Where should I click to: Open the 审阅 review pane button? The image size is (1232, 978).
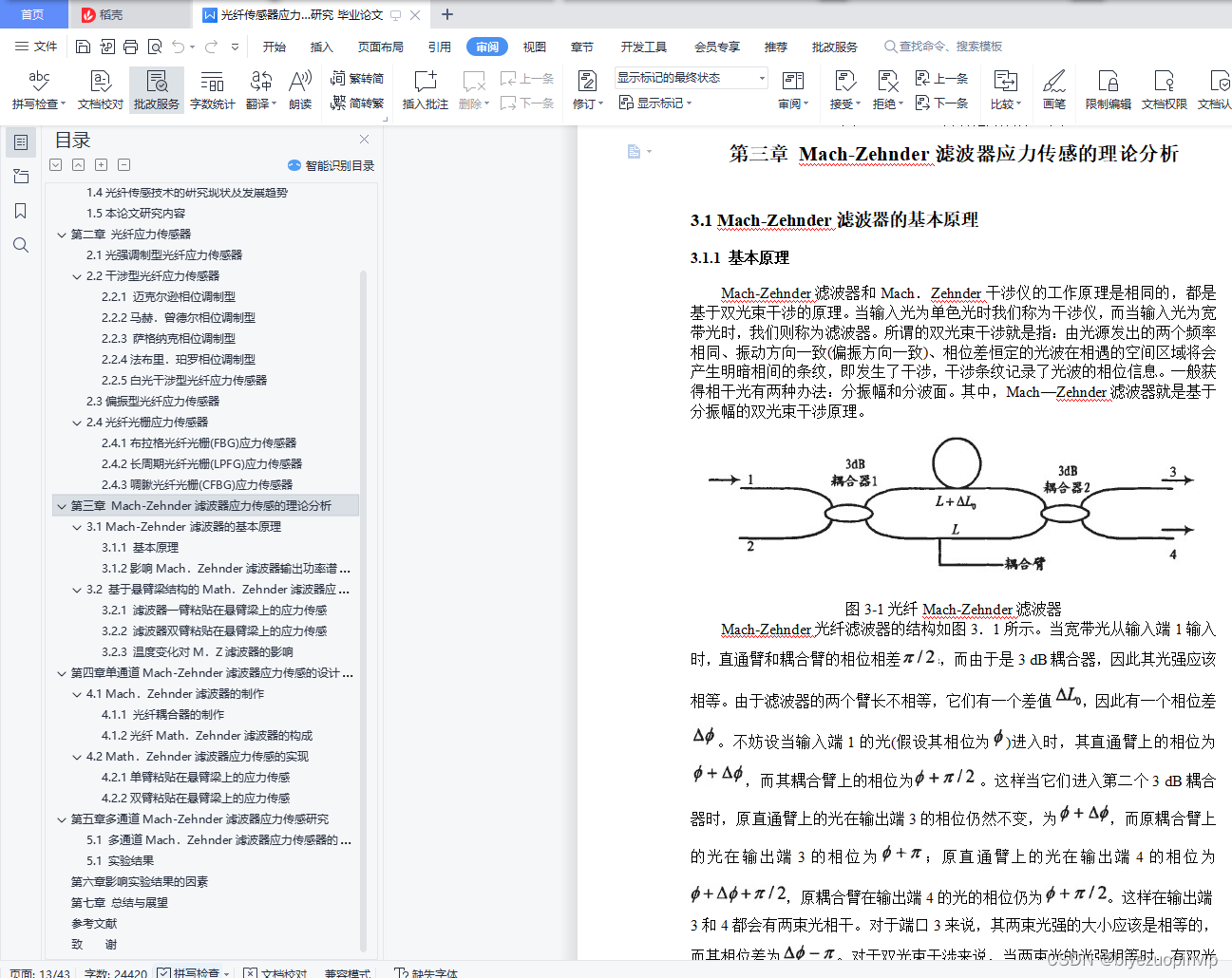(x=792, y=90)
